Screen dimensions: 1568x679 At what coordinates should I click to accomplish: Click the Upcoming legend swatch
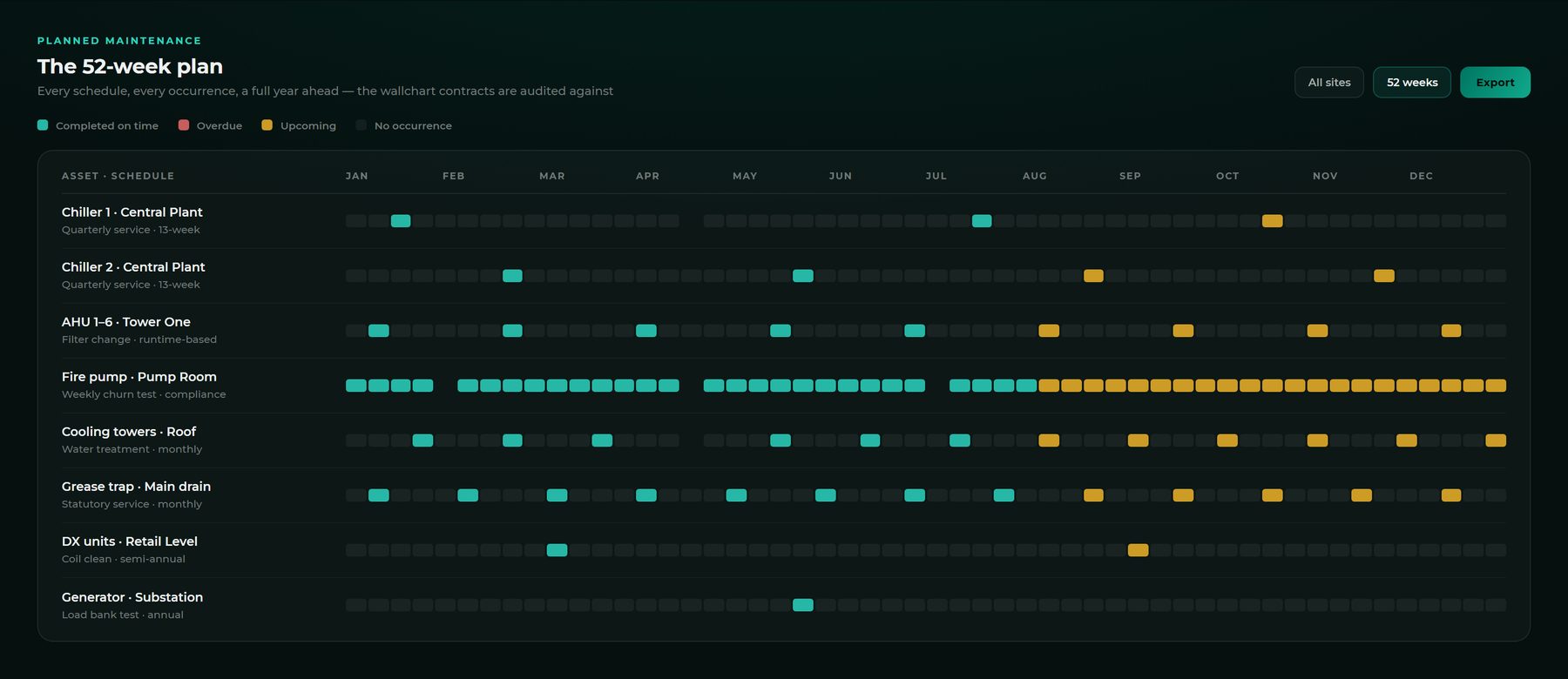(x=267, y=125)
